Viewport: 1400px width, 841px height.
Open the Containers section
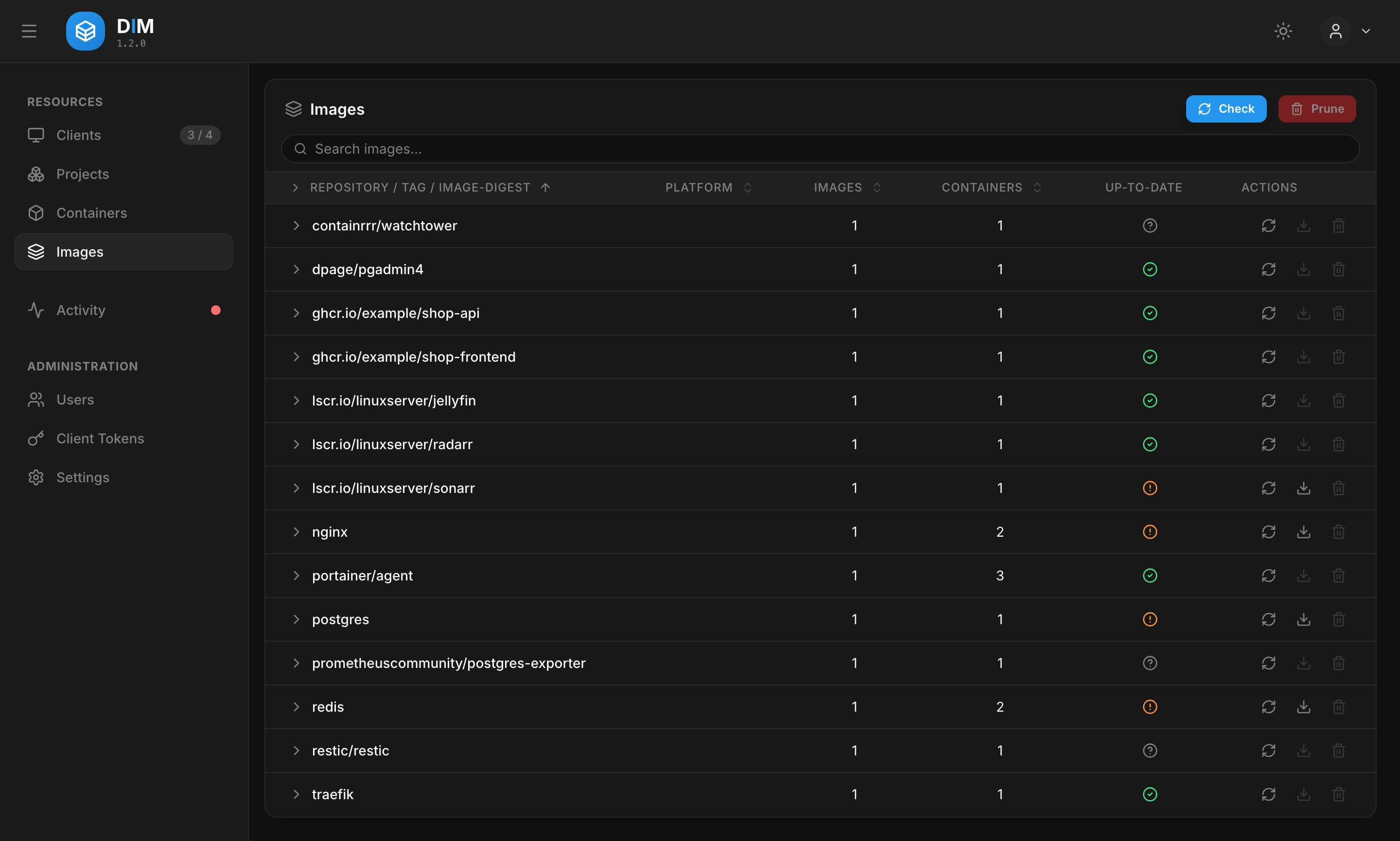pyautogui.click(x=123, y=213)
